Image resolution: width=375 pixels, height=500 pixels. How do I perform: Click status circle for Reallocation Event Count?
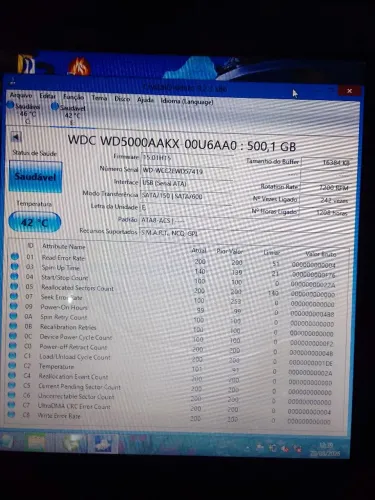point(12,375)
